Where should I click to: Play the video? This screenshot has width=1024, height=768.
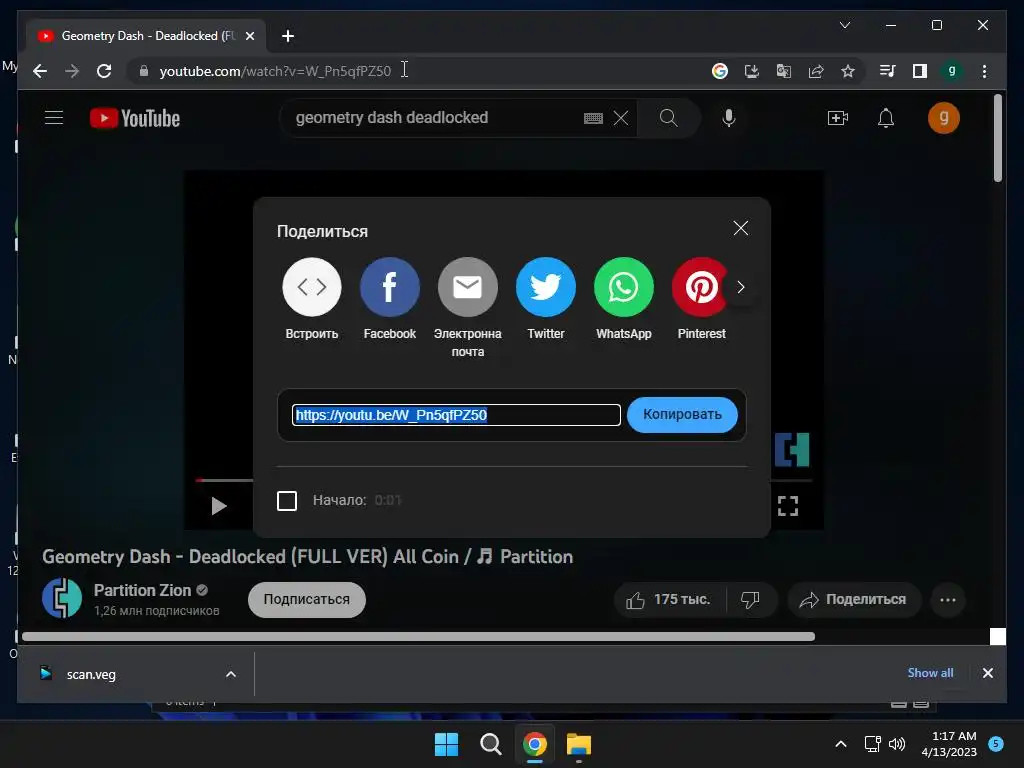[219, 506]
